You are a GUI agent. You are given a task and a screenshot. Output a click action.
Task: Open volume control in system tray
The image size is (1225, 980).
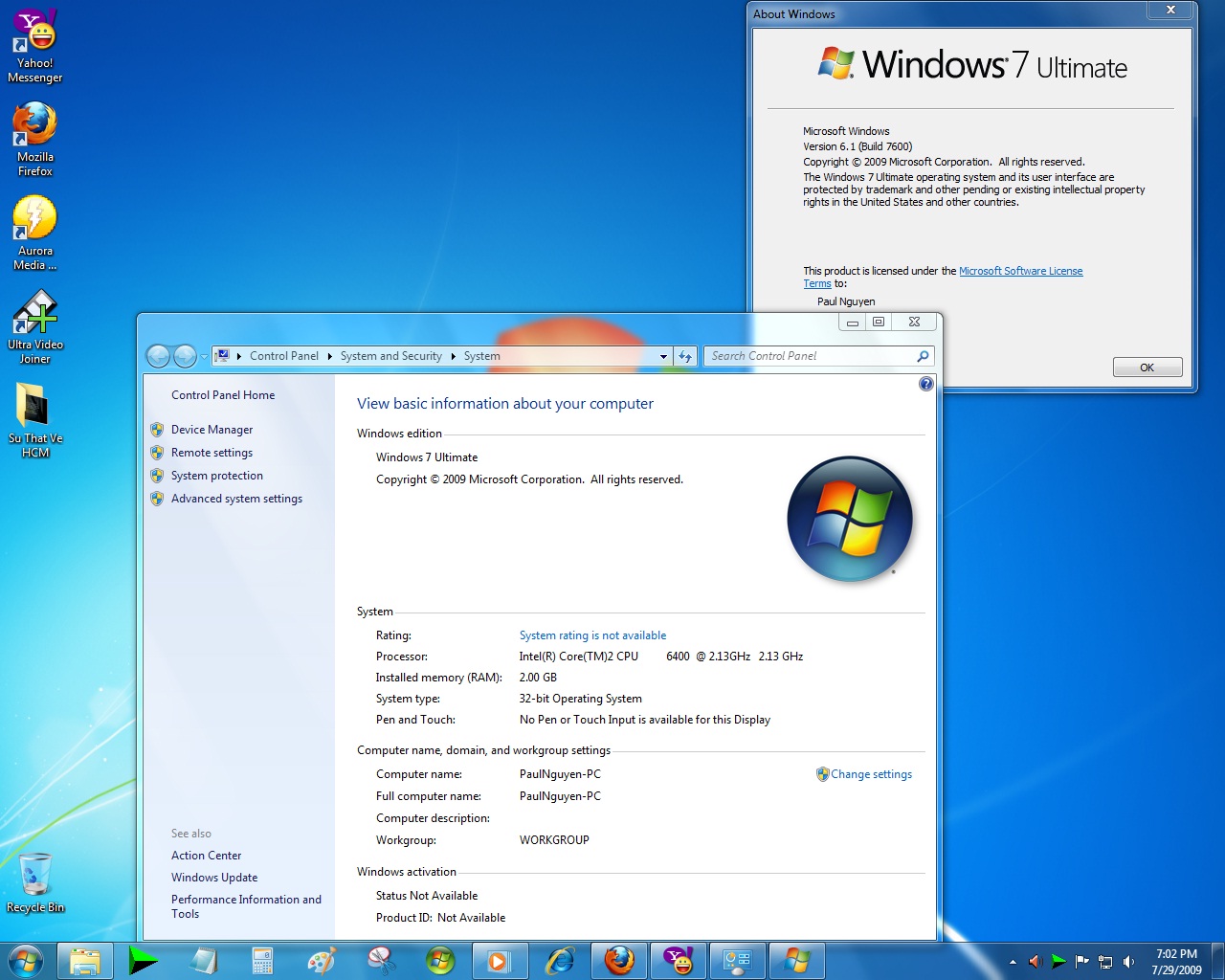pyautogui.click(x=1129, y=961)
